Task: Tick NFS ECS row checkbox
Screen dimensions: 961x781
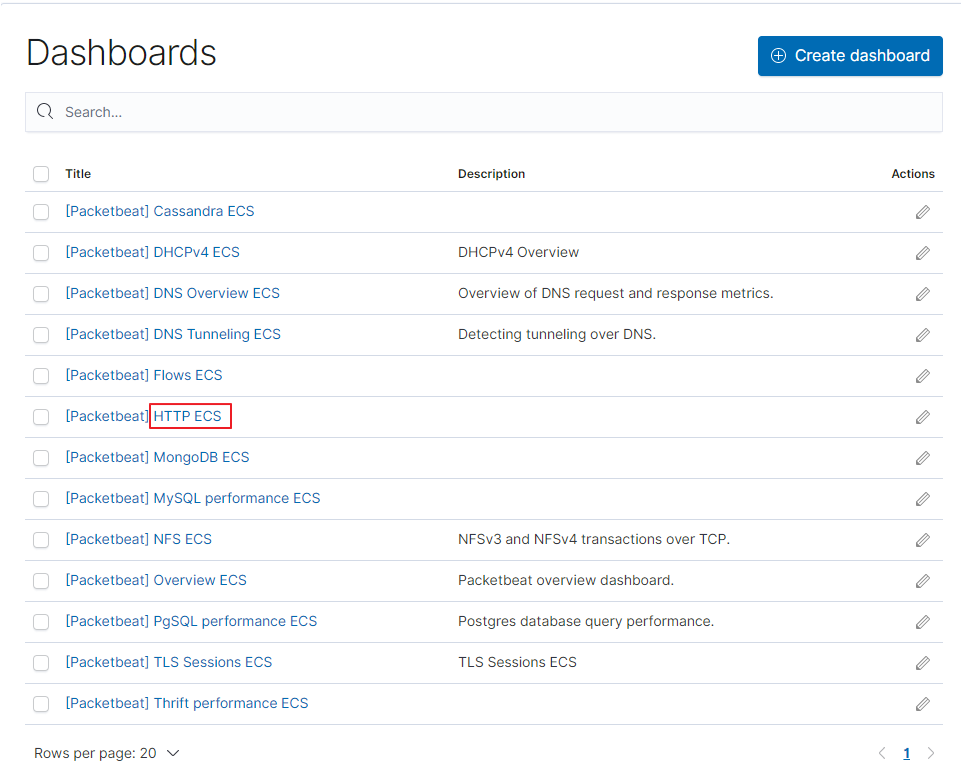Action: pyautogui.click(x=41, y=540)
